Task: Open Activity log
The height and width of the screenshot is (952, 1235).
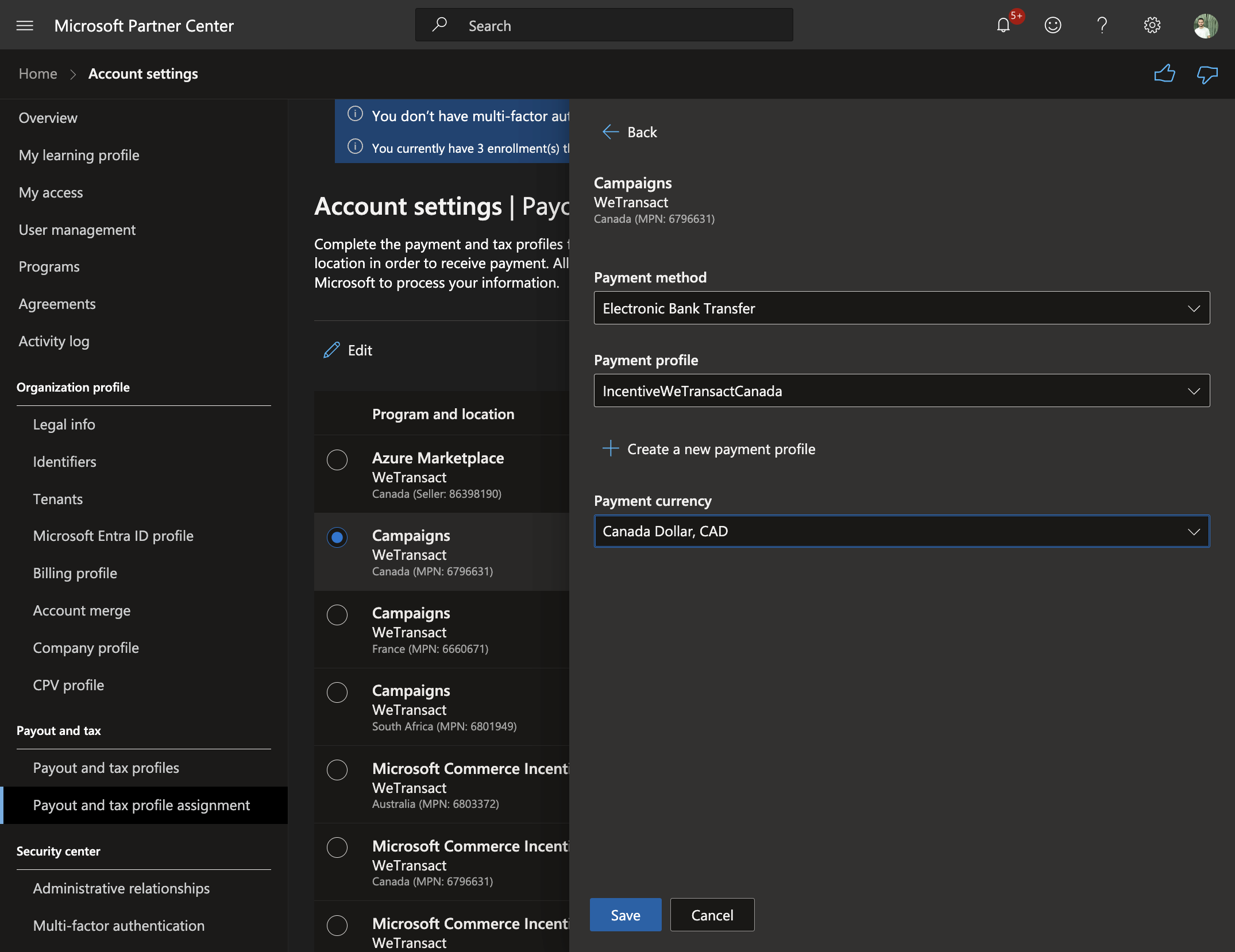Action: [54, 341]
